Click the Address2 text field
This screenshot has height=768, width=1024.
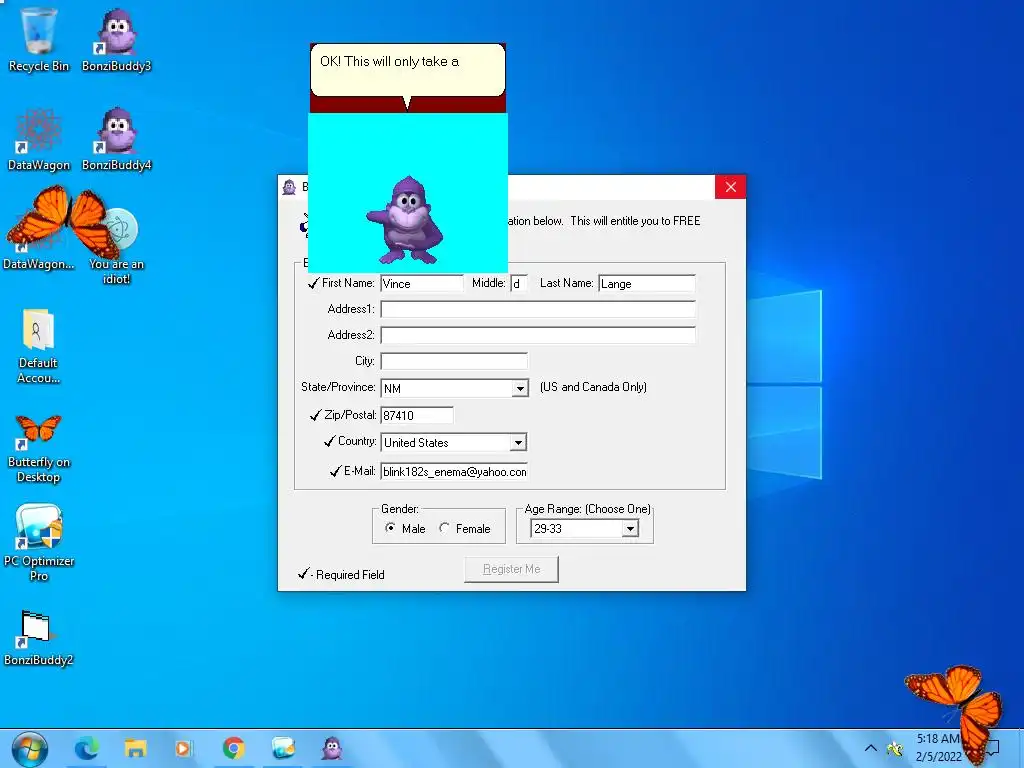coord(538,335)
